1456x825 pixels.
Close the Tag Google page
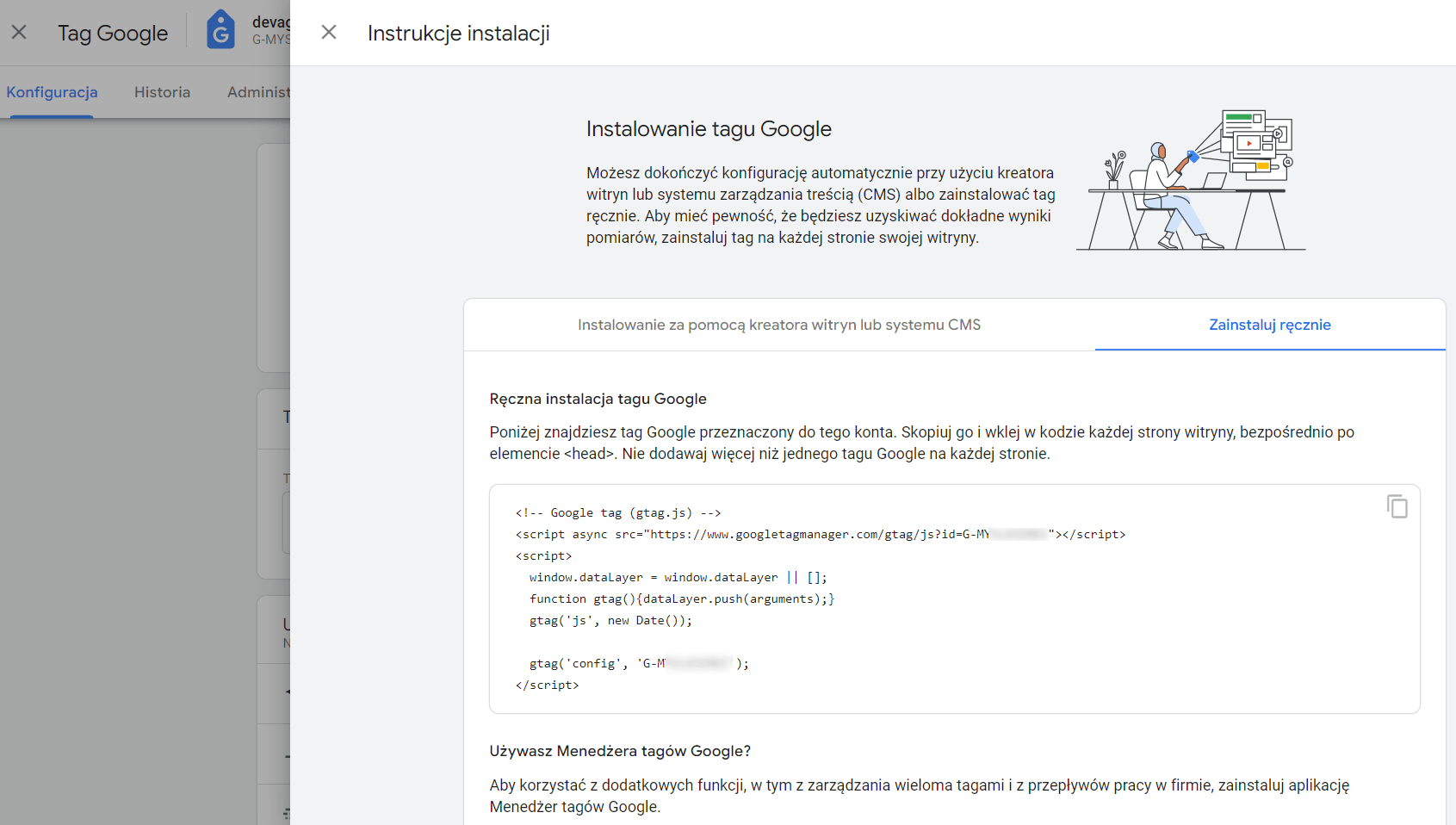pyautogui.click(x=19, y=33)
